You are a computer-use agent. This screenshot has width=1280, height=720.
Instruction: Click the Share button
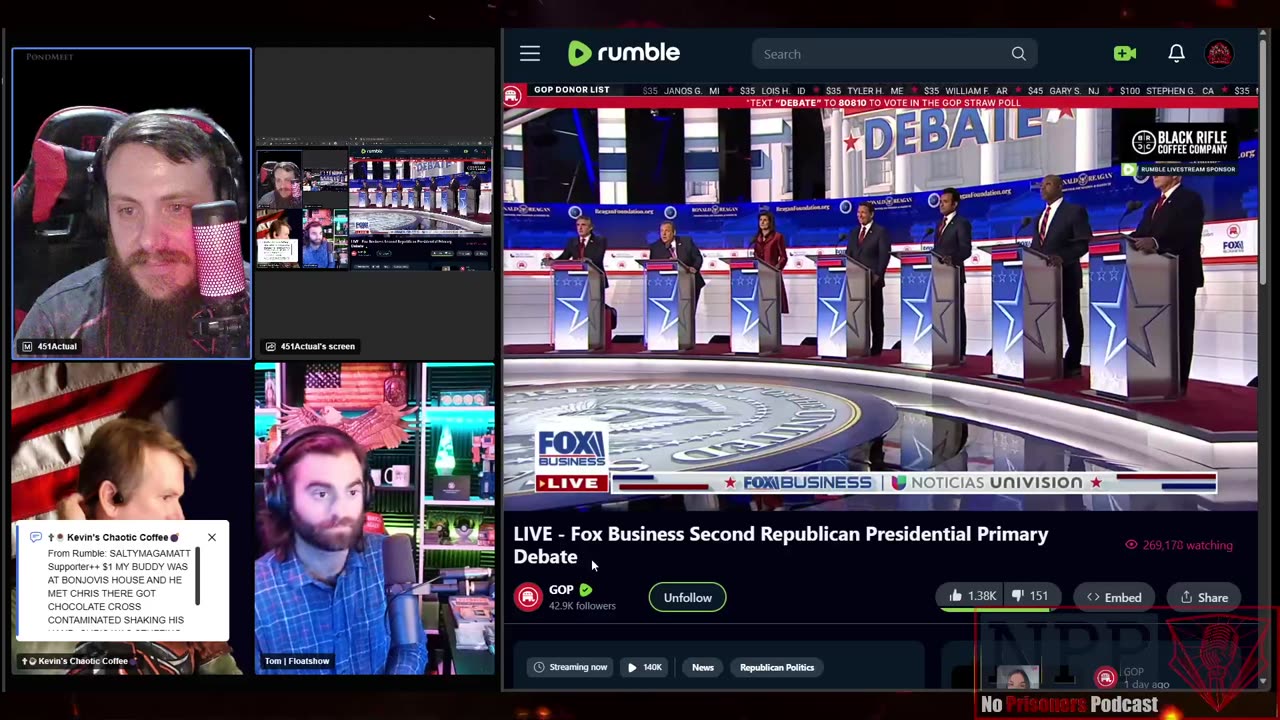tap(1204, 598)
